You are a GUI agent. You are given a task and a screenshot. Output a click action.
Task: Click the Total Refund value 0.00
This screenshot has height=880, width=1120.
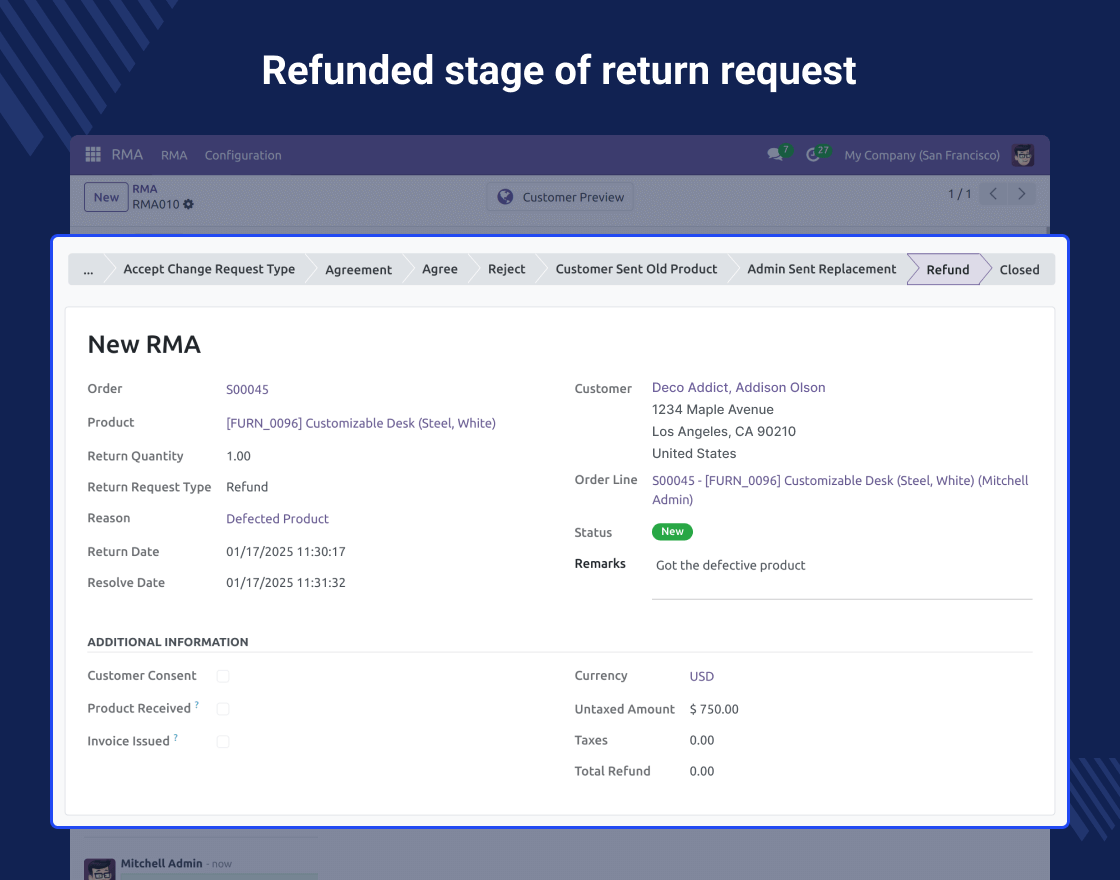click(x=701, y=771)
